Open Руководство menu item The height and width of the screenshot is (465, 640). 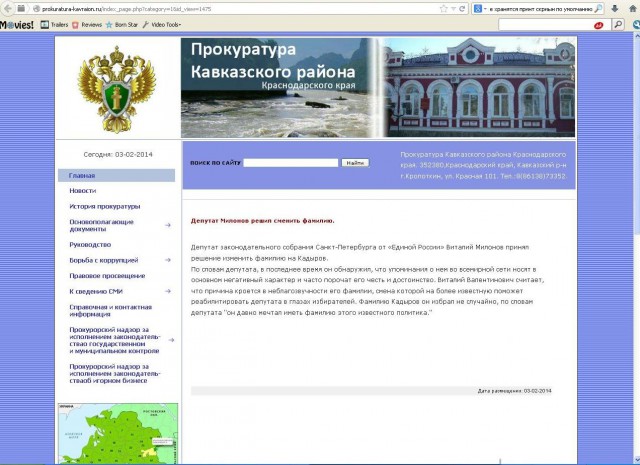pos(90,245)
